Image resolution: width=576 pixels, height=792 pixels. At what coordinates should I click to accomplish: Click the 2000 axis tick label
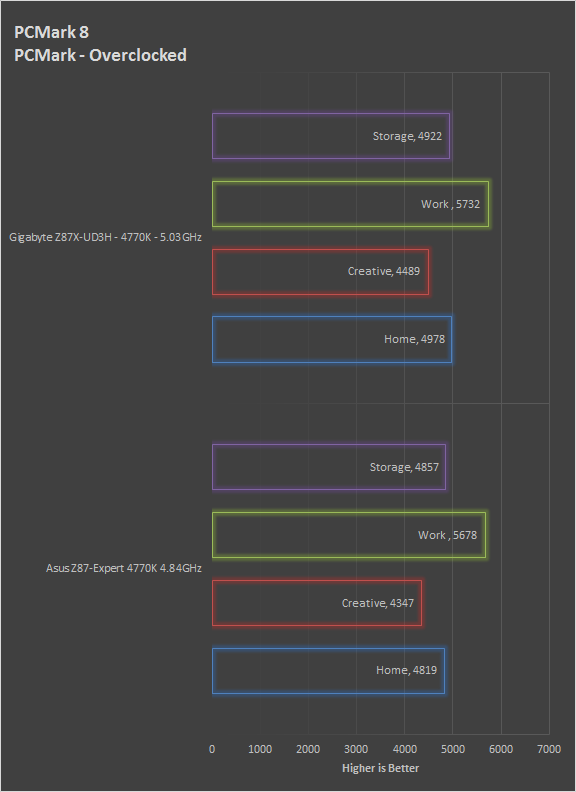(308, 749)
